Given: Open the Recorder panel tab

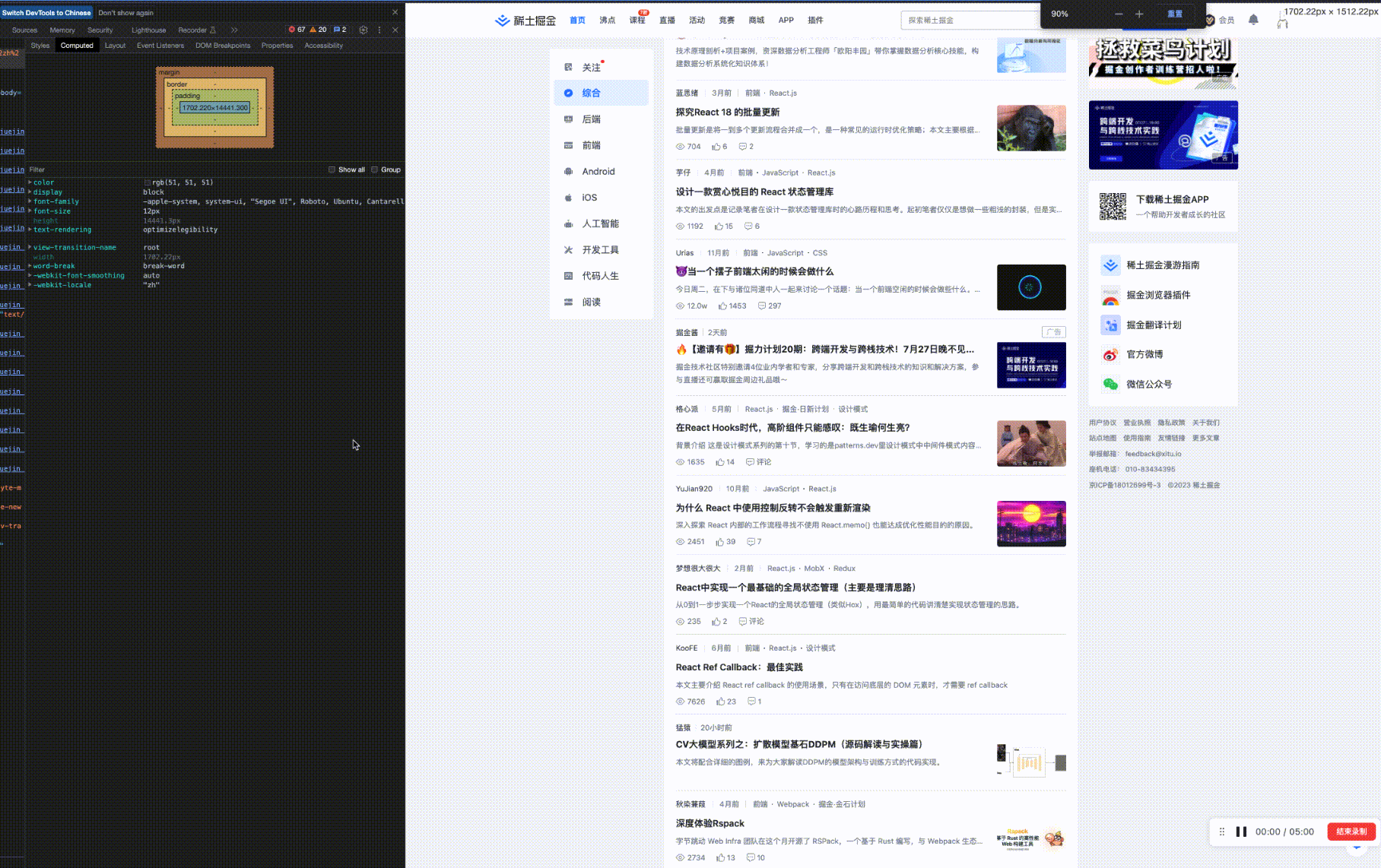Looking at the screenshot, I should click(196, 30).
